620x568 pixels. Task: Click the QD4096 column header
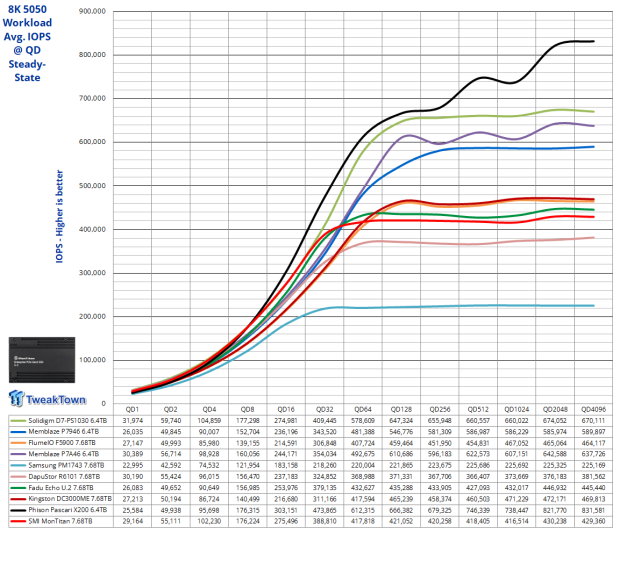coord(594,409)
